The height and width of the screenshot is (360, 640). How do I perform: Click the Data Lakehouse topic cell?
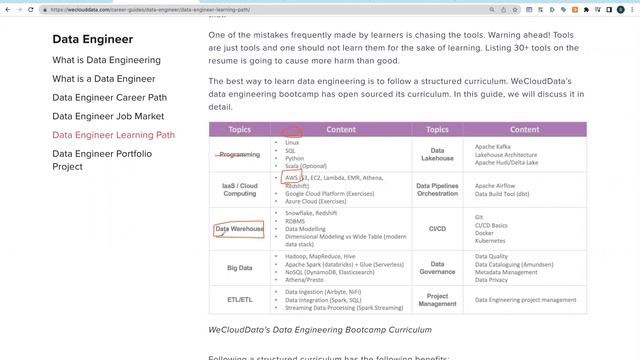pos(437,154)
